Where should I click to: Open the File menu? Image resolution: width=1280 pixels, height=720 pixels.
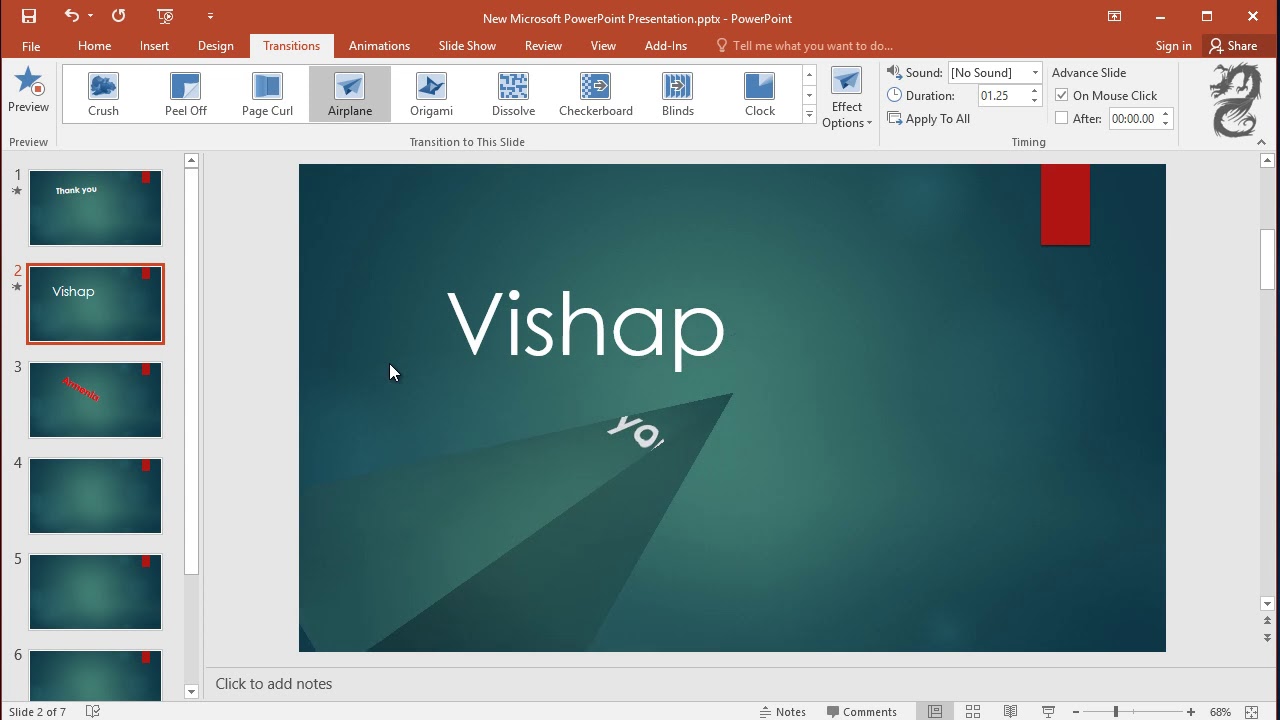point(31,46)
